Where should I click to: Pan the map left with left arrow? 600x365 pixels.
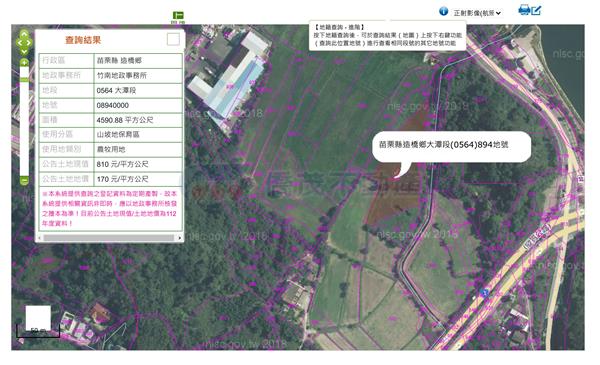[19, 42]
